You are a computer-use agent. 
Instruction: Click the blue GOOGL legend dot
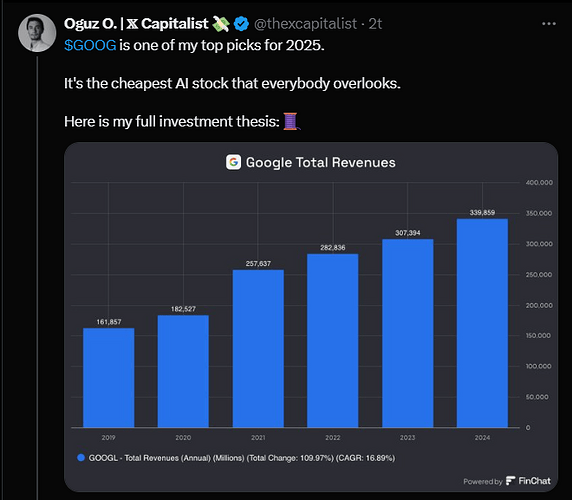pos(81,458)
